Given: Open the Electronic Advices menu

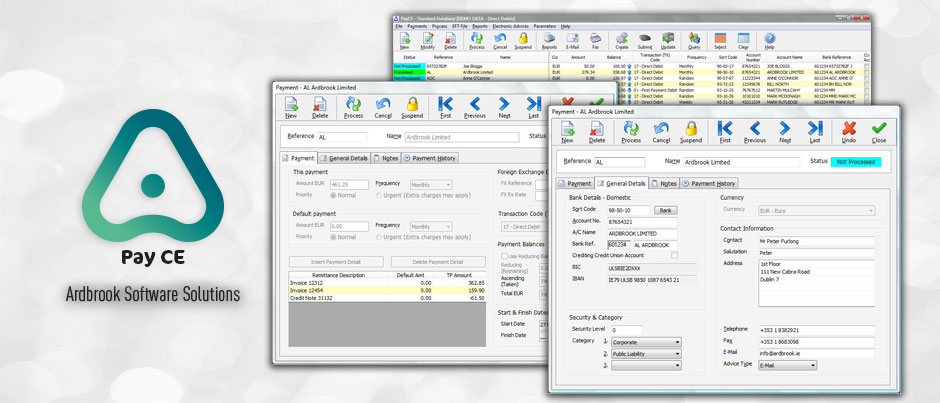Looking at the screenshot, I should click(511, 26).
